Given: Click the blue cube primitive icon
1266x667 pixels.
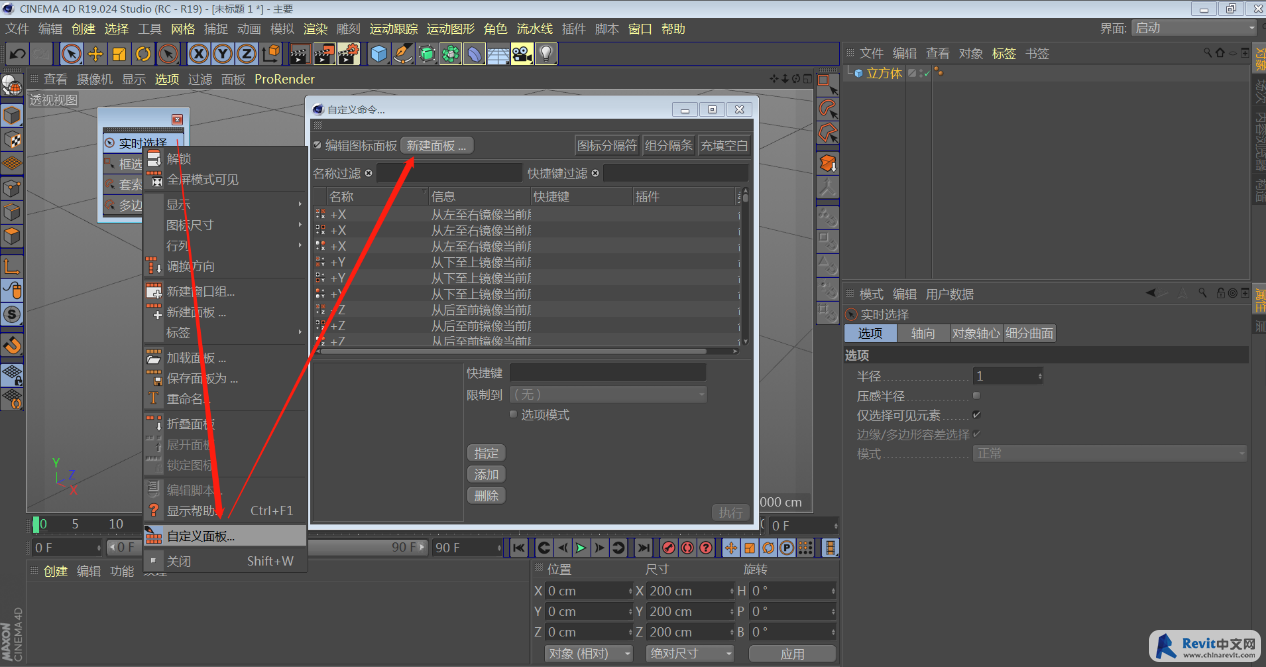Looking at the screenshot, I should (x=379, y=53).
